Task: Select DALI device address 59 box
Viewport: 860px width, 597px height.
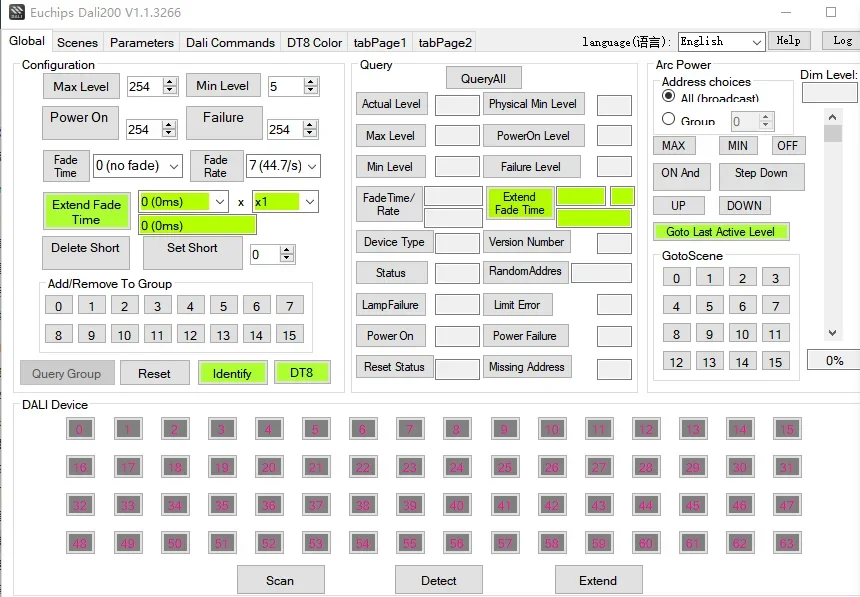Action: click(x=599, y=543)
